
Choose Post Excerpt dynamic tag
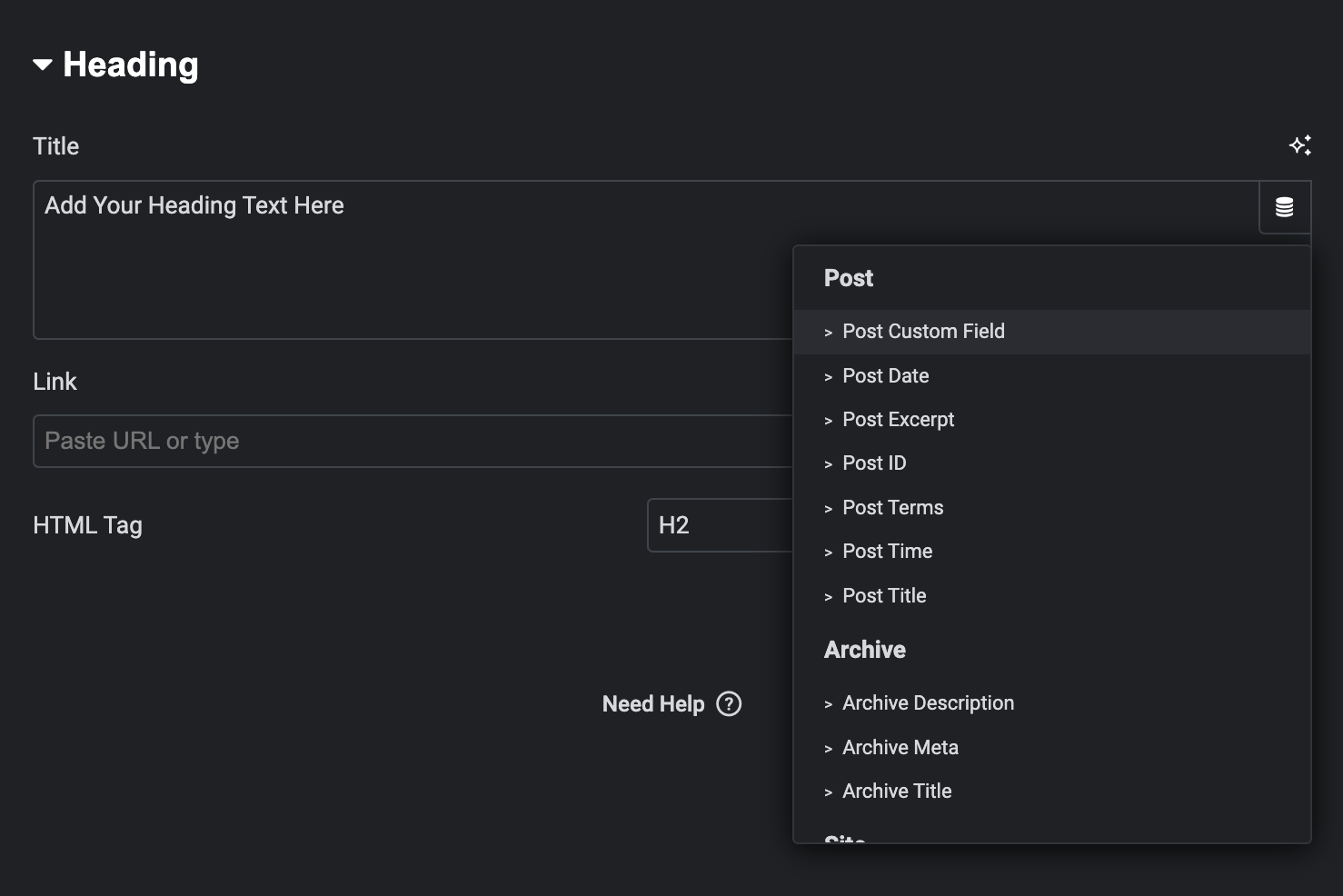coord(898,420)
